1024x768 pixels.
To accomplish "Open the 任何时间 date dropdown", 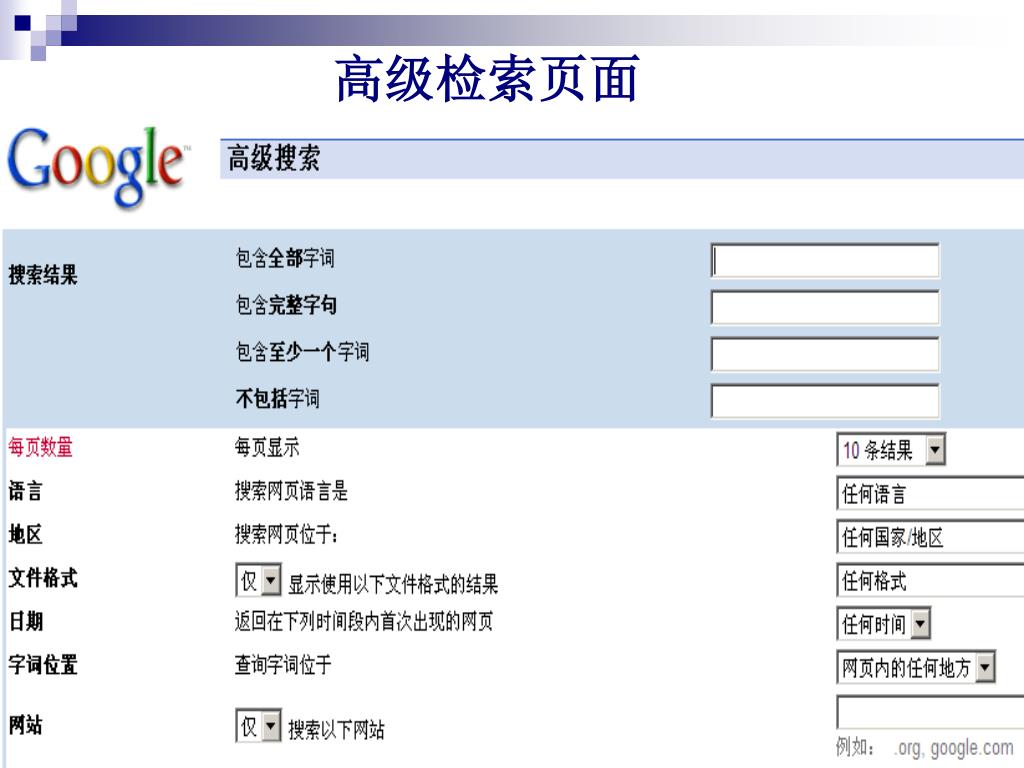I will [x=883, y=624].
